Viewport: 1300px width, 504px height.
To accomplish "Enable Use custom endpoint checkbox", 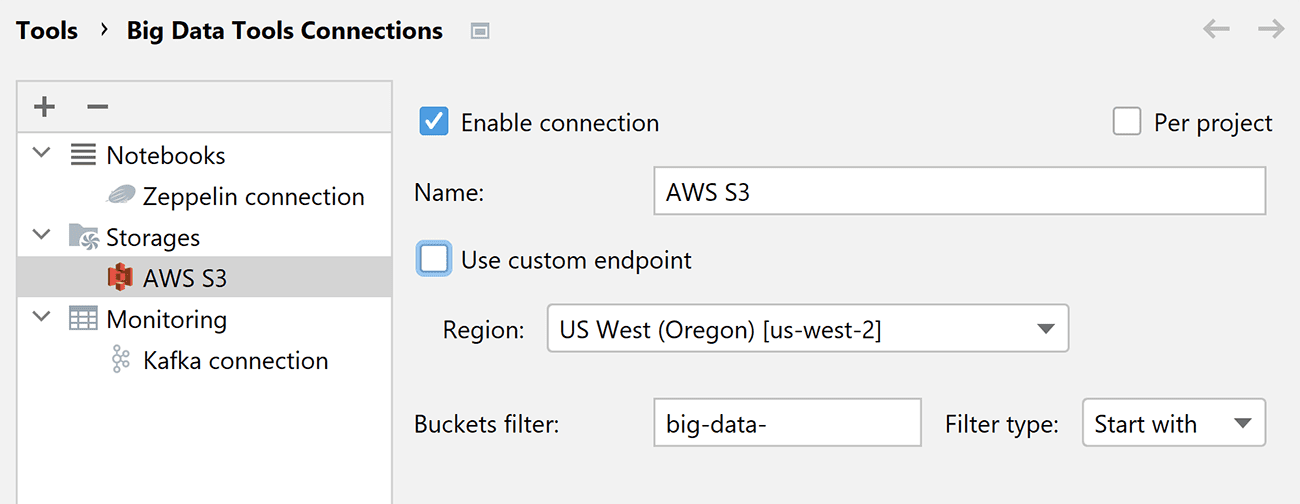I will 434,259.
